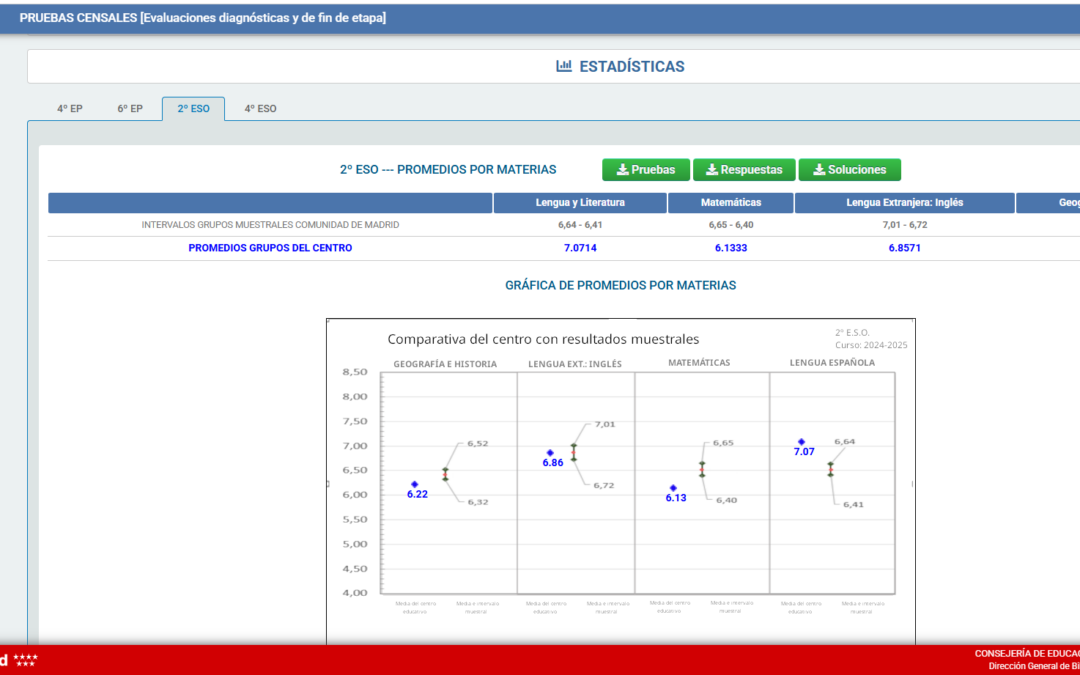Click the 7.0714 average value
This screenshot has height=675, width=1080.
pyautogui.click(x=580, y=248)
